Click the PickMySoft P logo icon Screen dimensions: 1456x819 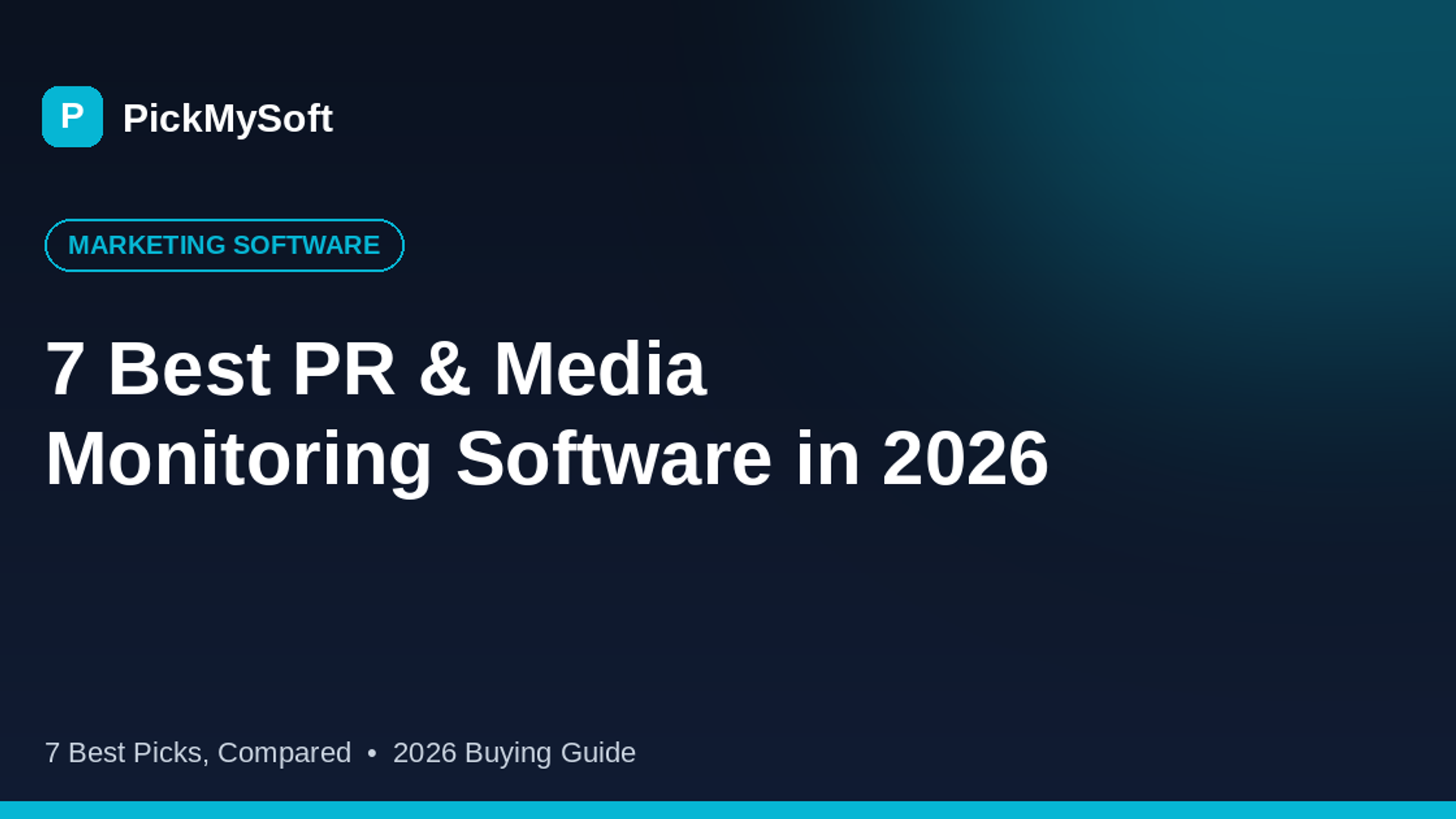pos(72,117)
